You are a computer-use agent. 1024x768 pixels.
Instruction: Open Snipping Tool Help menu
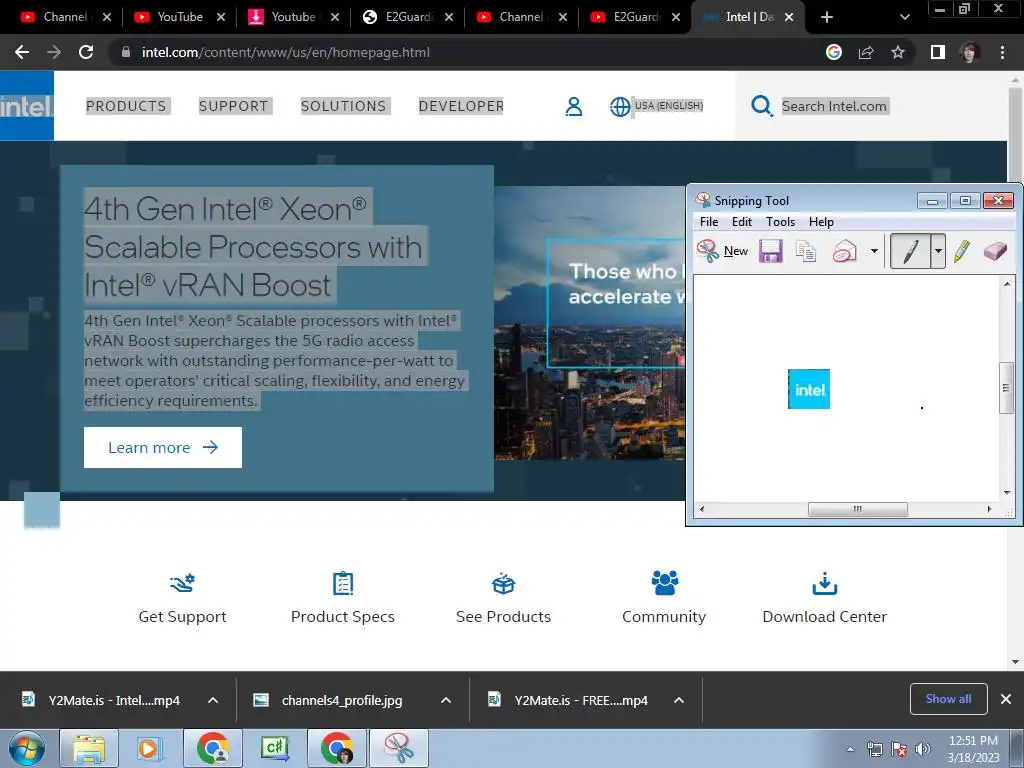821,222
